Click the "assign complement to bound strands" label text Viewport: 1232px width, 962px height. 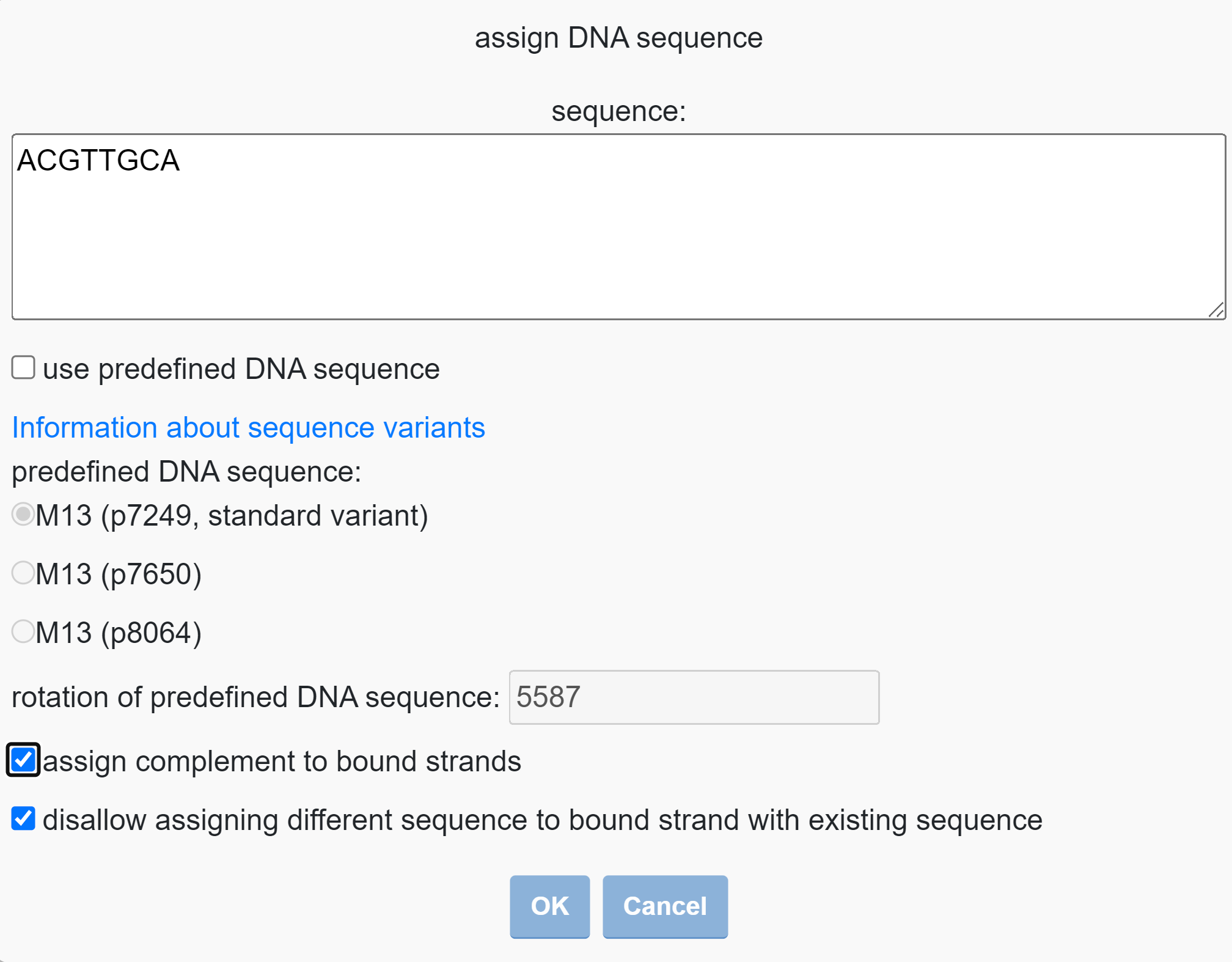[x=282, y=762]
